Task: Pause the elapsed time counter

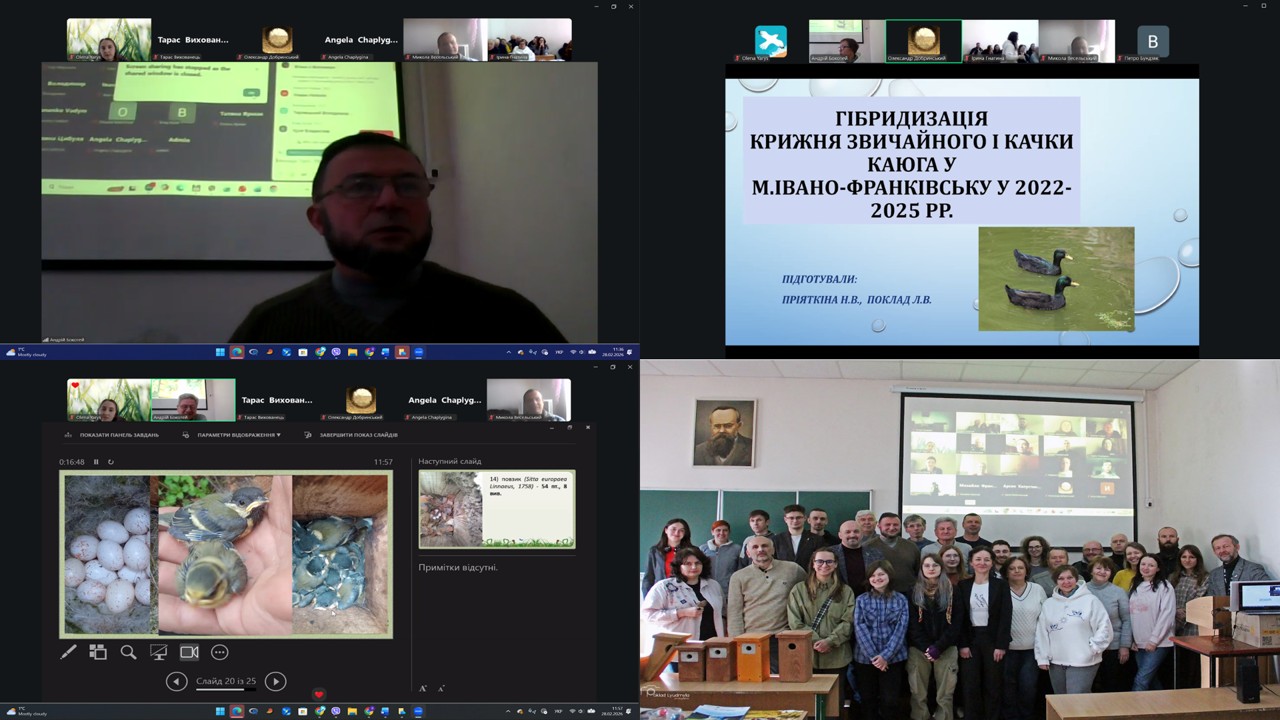Action: [x=96, y=462]
